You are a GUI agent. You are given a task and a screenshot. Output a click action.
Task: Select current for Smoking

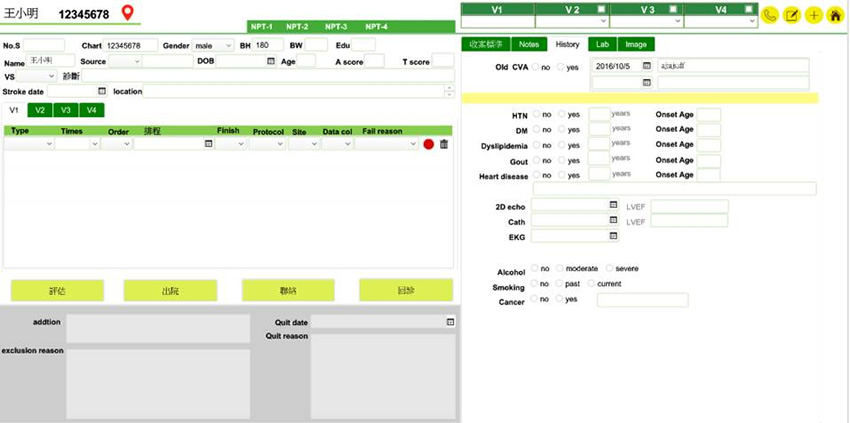(591, 284)
